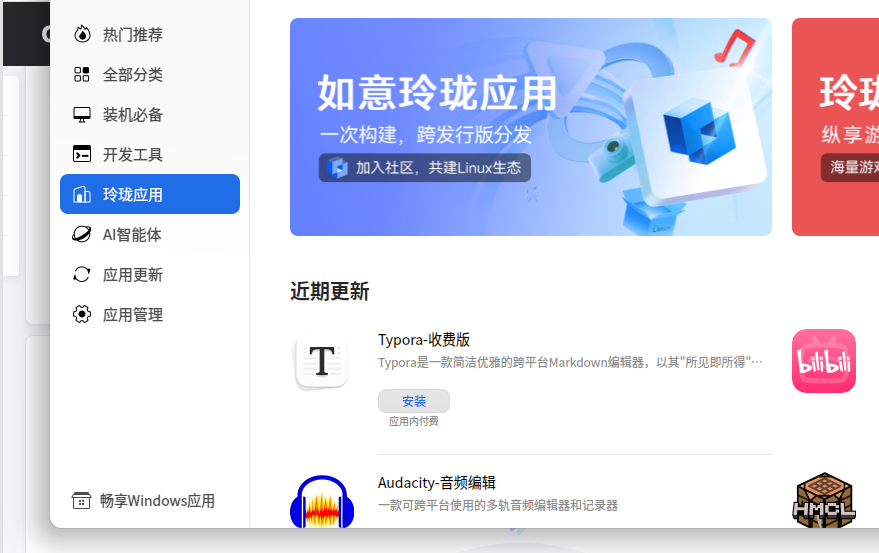This screenshot has height=553, width=879.
Task: Click 加入社区，共建Linux生态 button
Action: pyautogui.click(x=425, y=168)
